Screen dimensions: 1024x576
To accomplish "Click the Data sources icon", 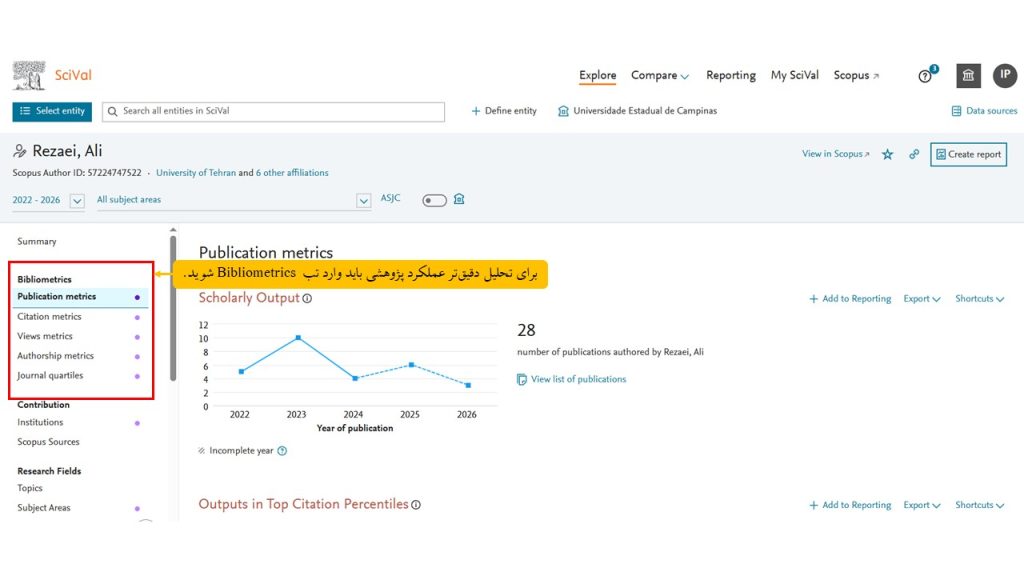I will pyautogui.click(x=956, y=111).
